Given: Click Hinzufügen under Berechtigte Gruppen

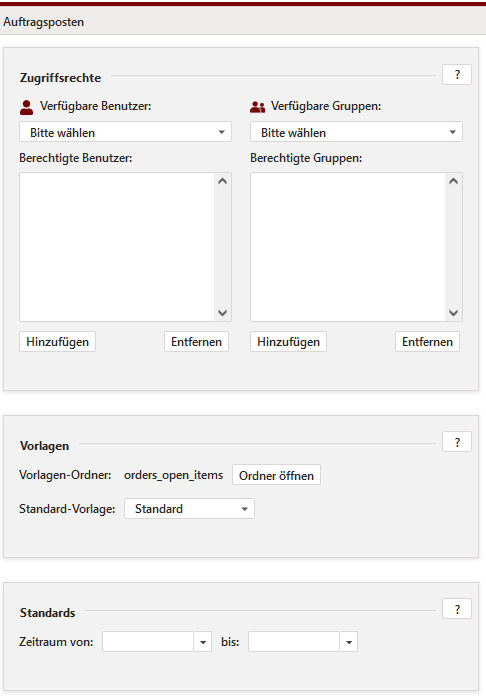Looking at the screenshot, I should click(288, 342).
